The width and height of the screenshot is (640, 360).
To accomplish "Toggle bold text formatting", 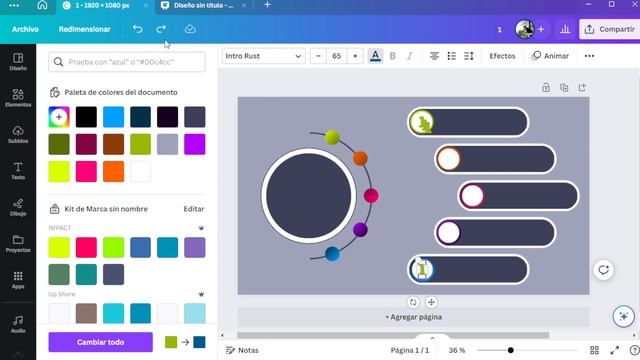I will 393,56.
